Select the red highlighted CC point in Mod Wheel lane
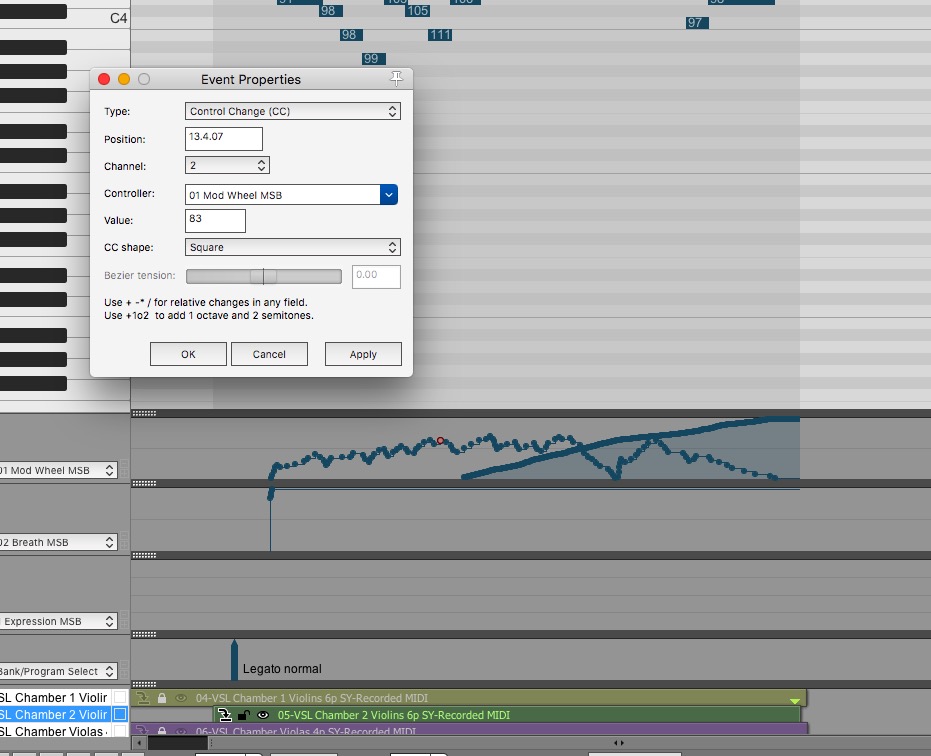The width and height of the screenshot is (931, 756). [x=440, y=441]
